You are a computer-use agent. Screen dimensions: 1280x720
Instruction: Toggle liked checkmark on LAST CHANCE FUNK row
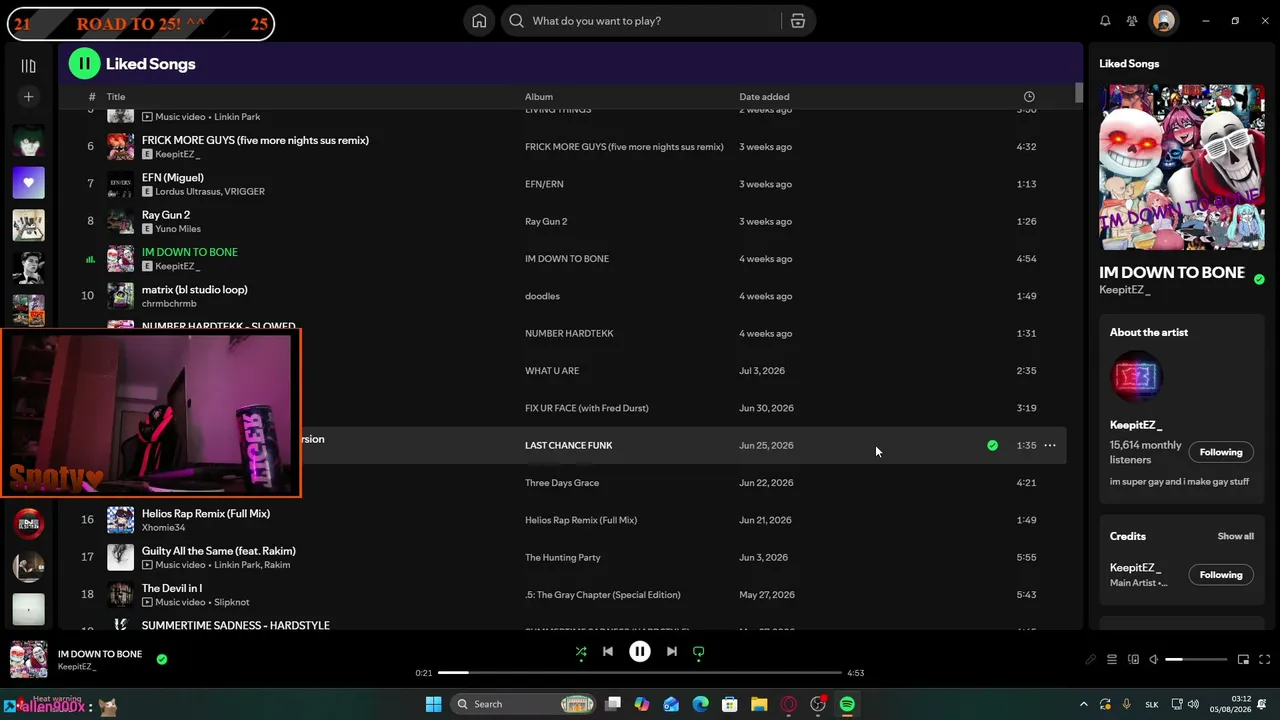(992, 446)
